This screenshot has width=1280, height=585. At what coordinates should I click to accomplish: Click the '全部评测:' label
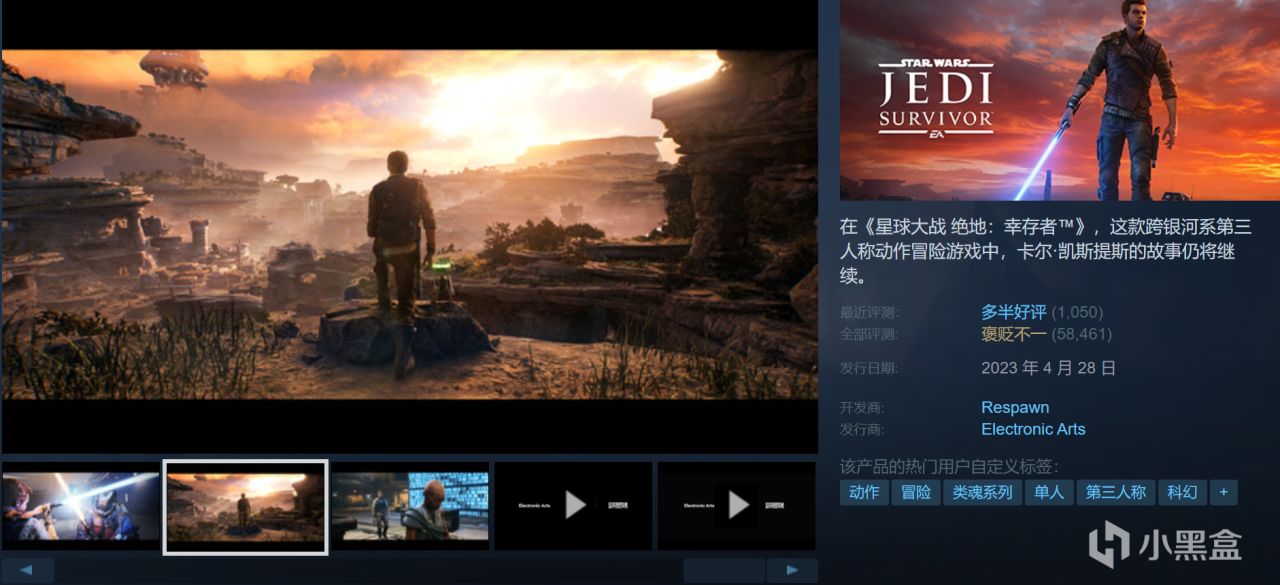coord(869,334)
